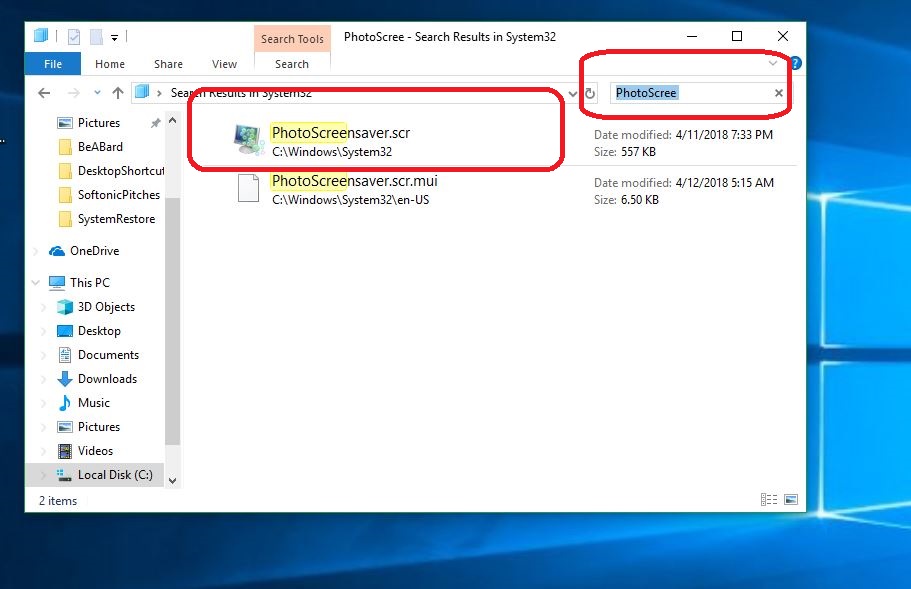This screenshot has width=911, height=589.
Task: Expand the This PC tree node
Action: (x=38, y=283)
